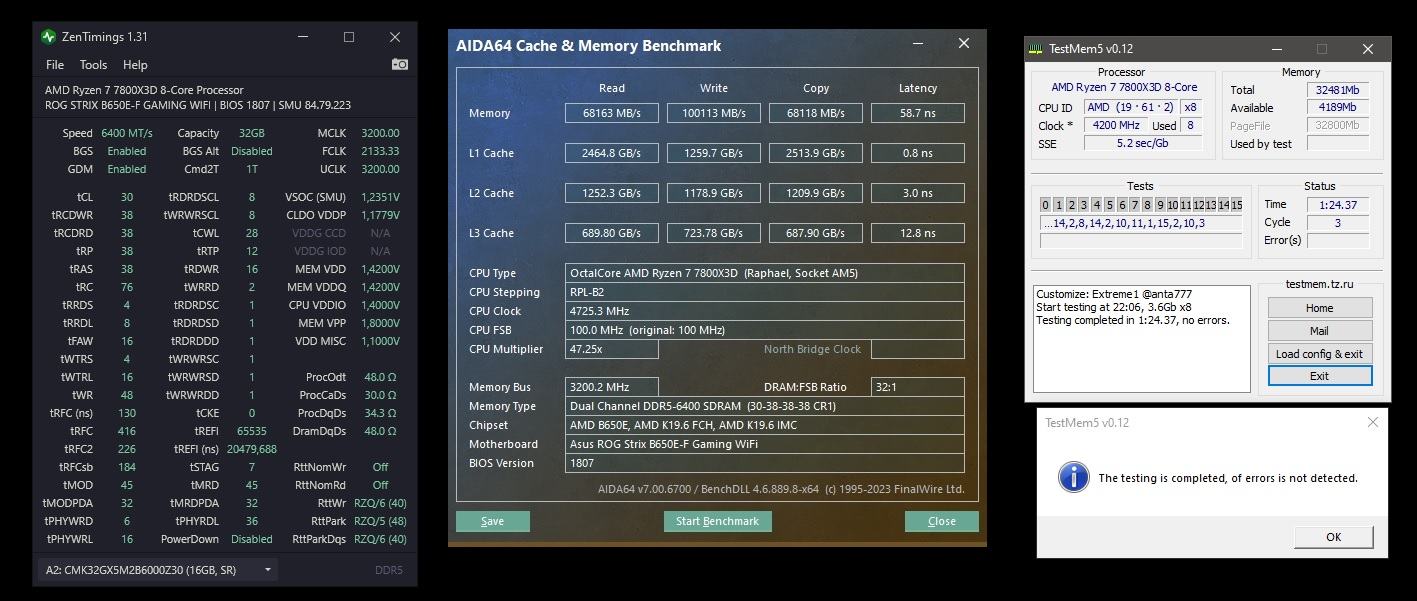
Task: Click the FCLK 2133.33 value
Action: [x=380, y=151]
